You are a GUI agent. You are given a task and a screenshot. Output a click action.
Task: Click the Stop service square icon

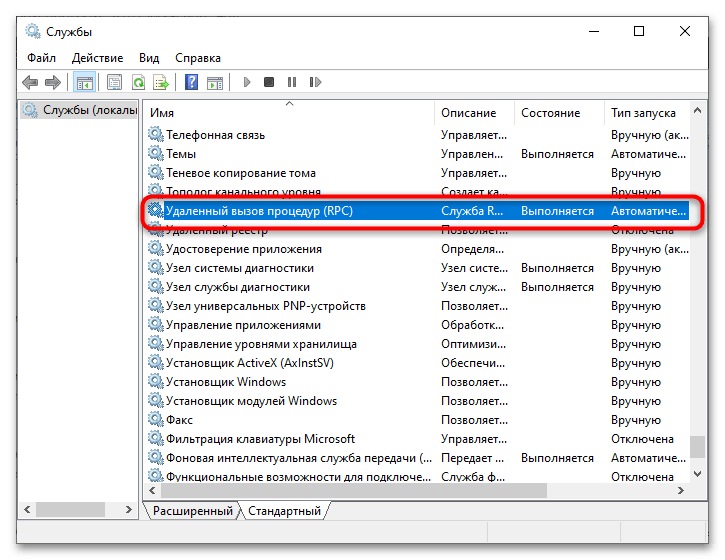[269, 82]
